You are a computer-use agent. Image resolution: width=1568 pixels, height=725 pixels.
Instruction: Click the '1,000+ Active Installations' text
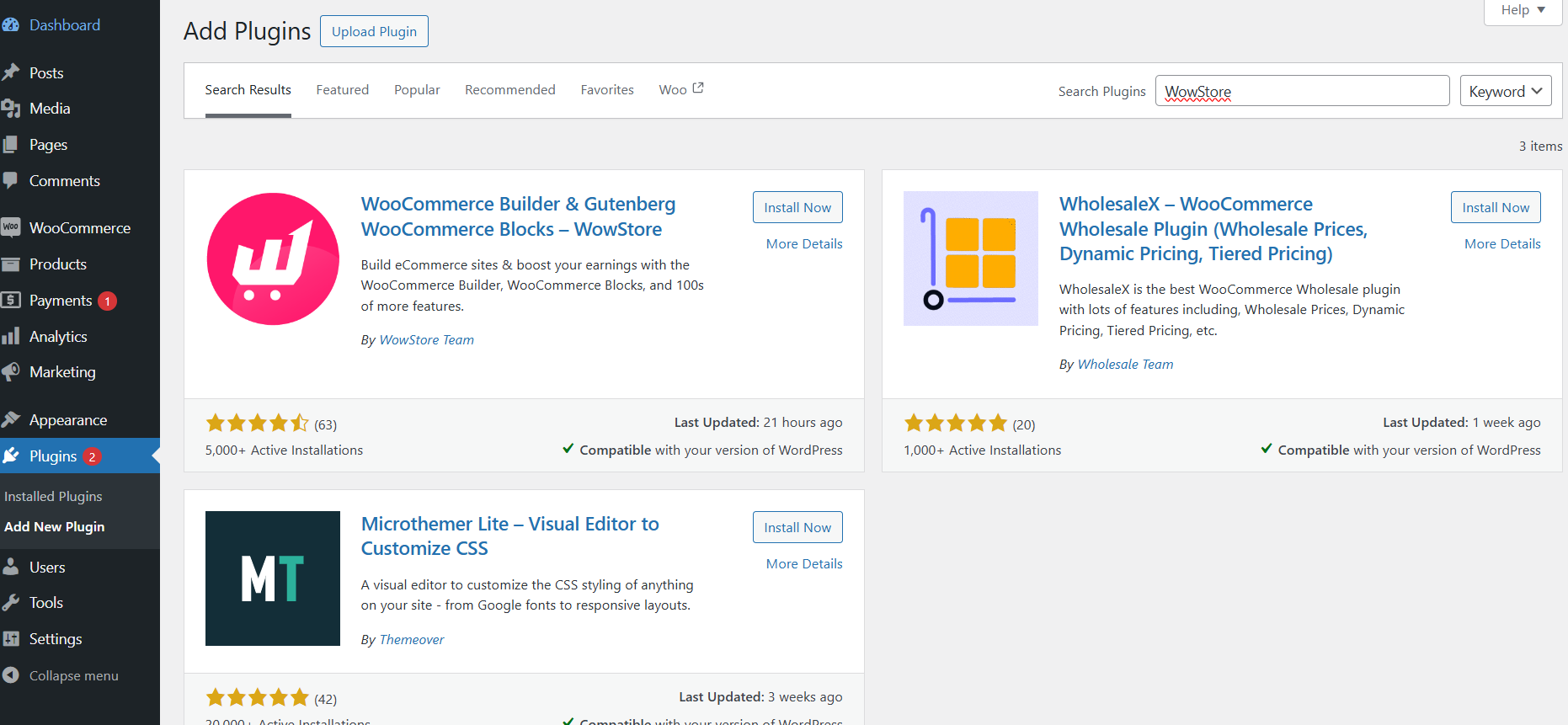click(x=982, y=450)
